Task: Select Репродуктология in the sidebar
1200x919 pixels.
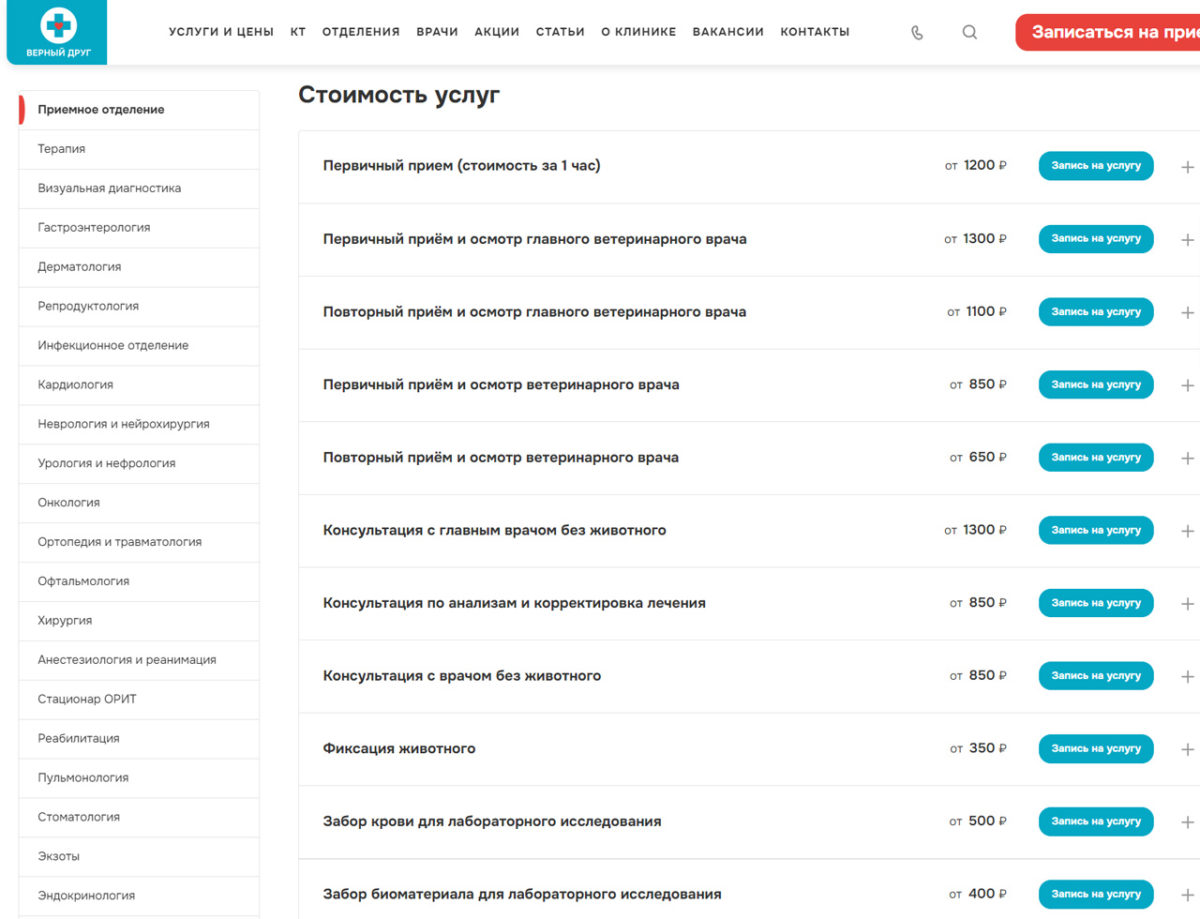Action: click(x=139, y=306)
